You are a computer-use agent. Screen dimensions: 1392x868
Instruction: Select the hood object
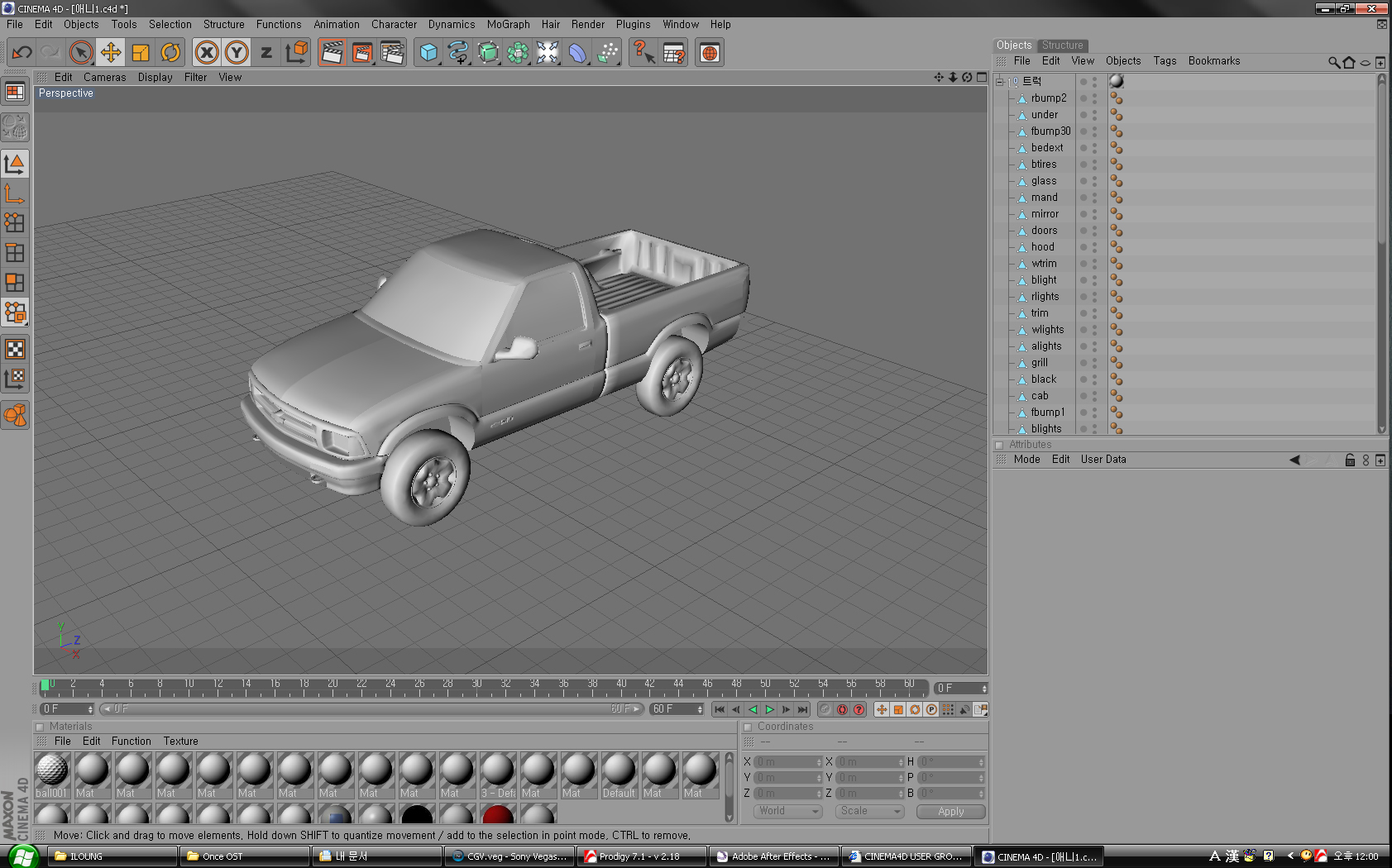point(1042,247)
